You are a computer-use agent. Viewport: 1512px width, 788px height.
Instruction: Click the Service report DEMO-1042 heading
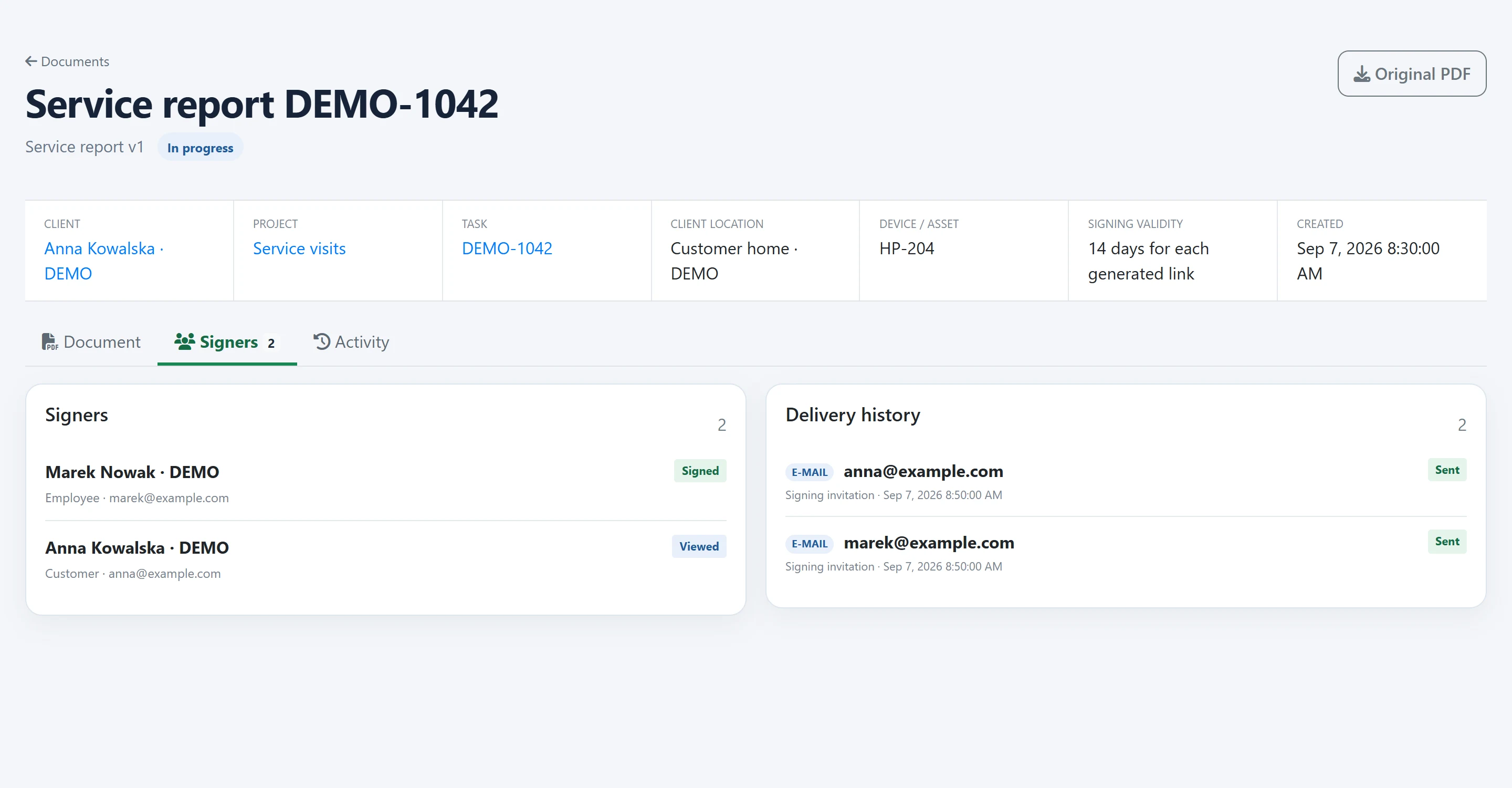coord(262,103)
